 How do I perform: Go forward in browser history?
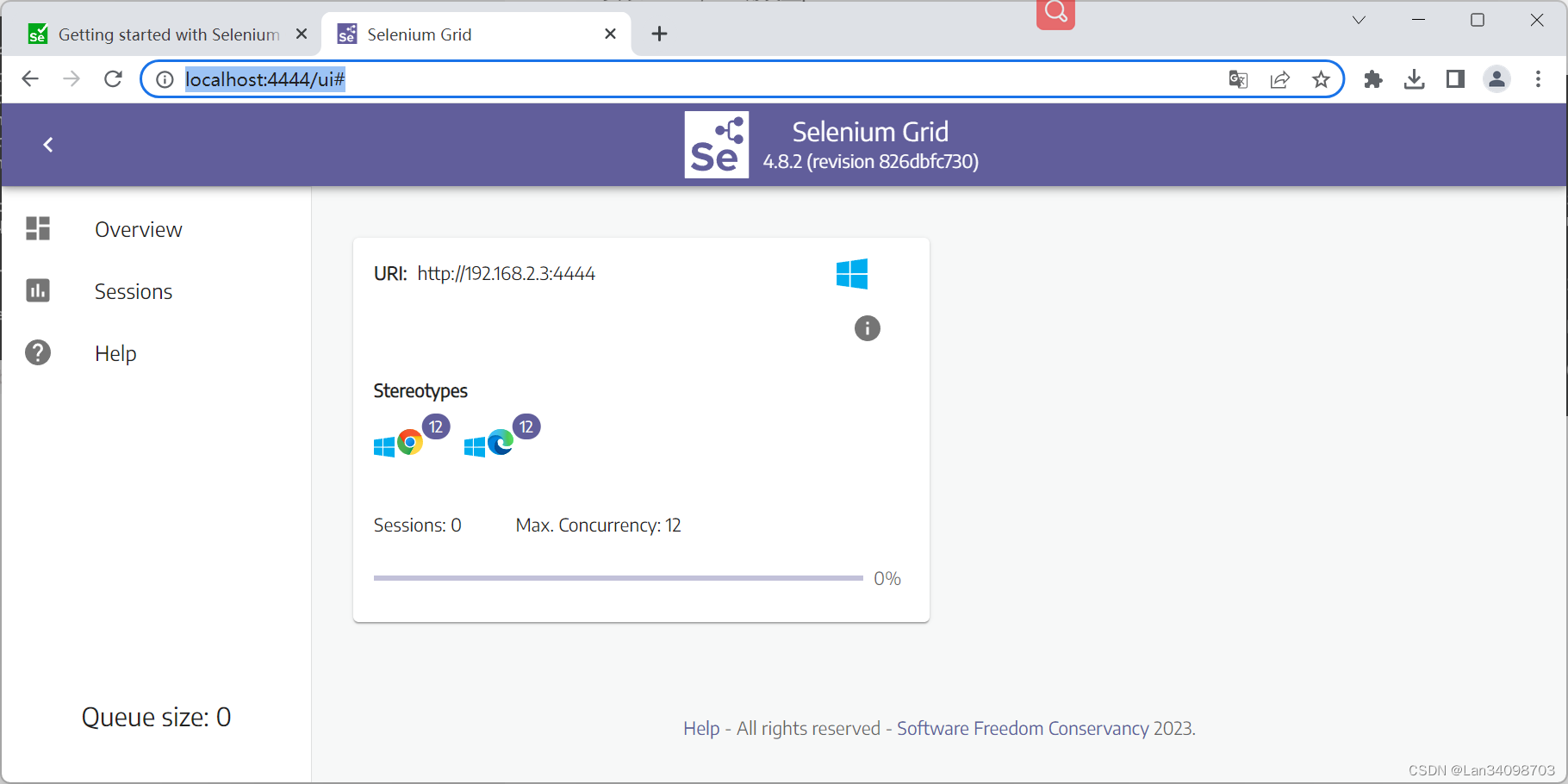click(72, 79)
